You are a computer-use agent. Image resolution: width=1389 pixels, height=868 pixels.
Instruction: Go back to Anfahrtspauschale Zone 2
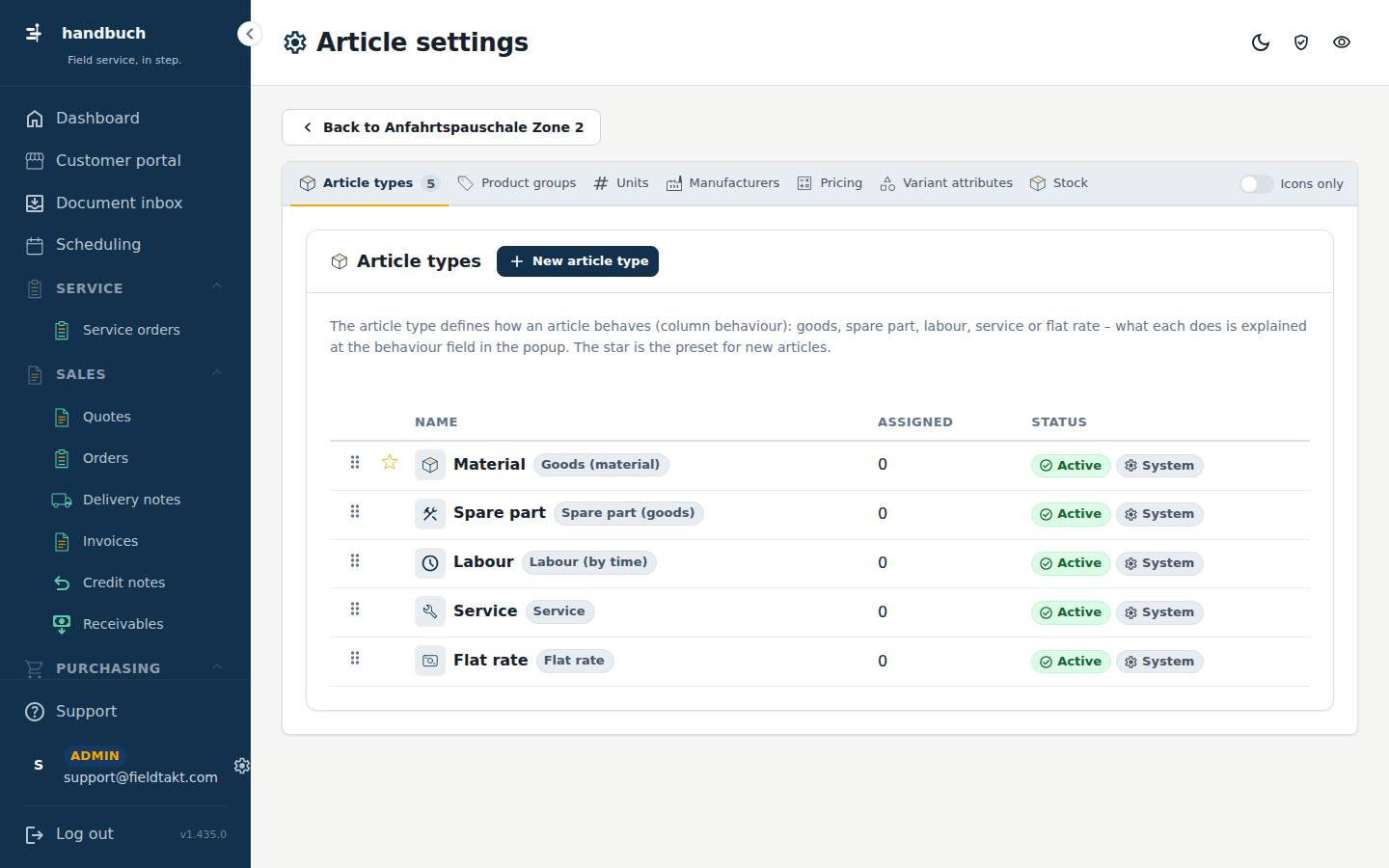point(441,127)
